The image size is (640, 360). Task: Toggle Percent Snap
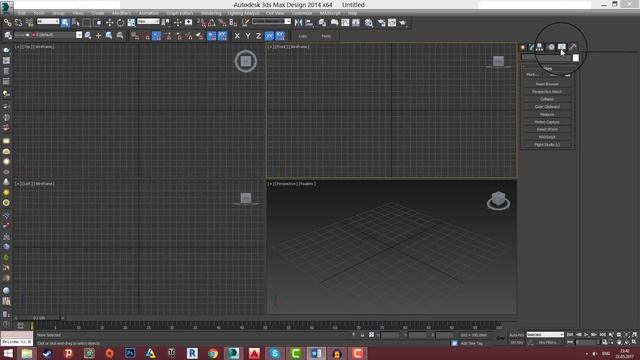pos(222,22)
